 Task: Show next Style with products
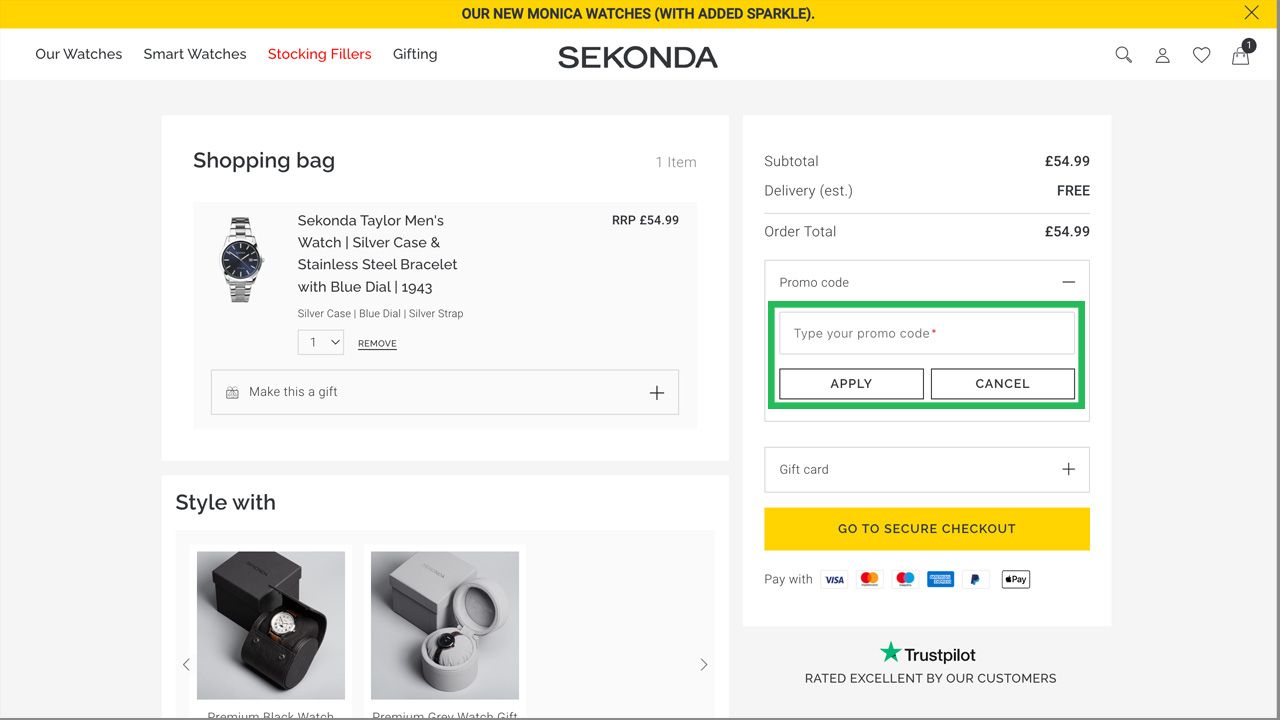pos(703,664)
